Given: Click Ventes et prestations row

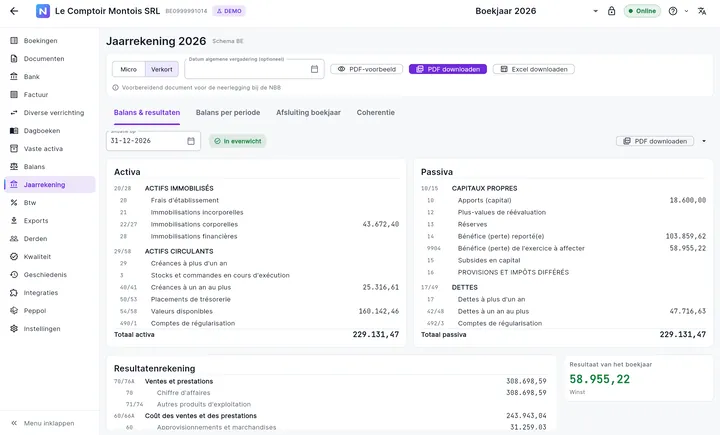Looking at the screenshot, I should 330,381.
